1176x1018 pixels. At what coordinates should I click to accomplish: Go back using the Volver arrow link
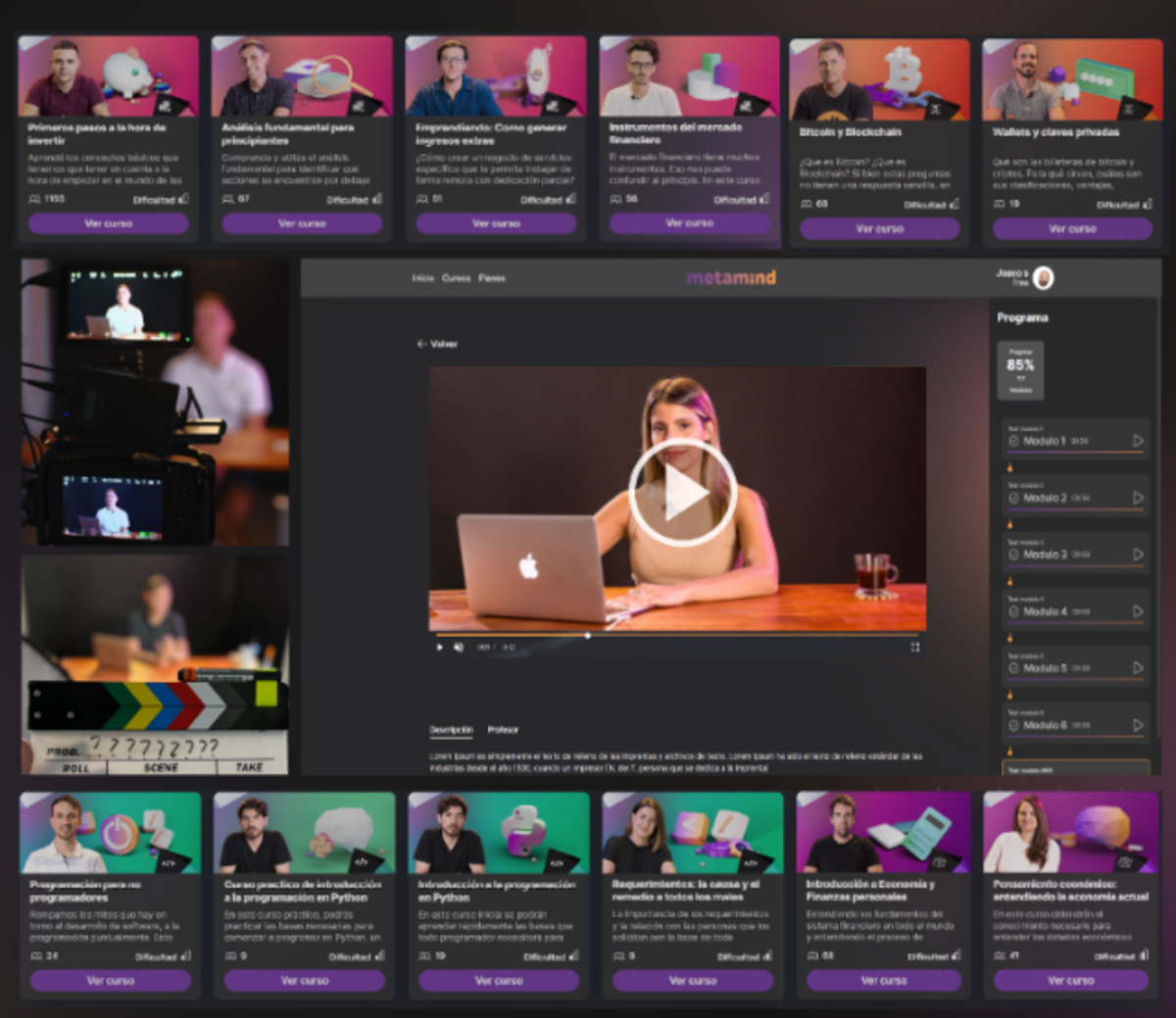point(437,344)
